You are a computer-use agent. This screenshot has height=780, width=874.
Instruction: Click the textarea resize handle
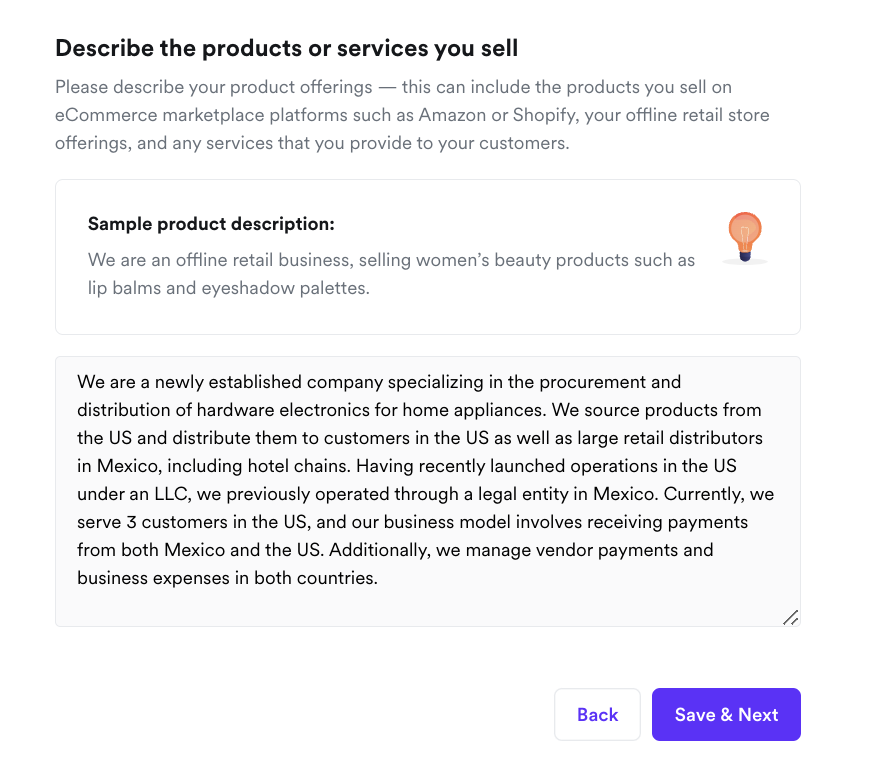790,617
